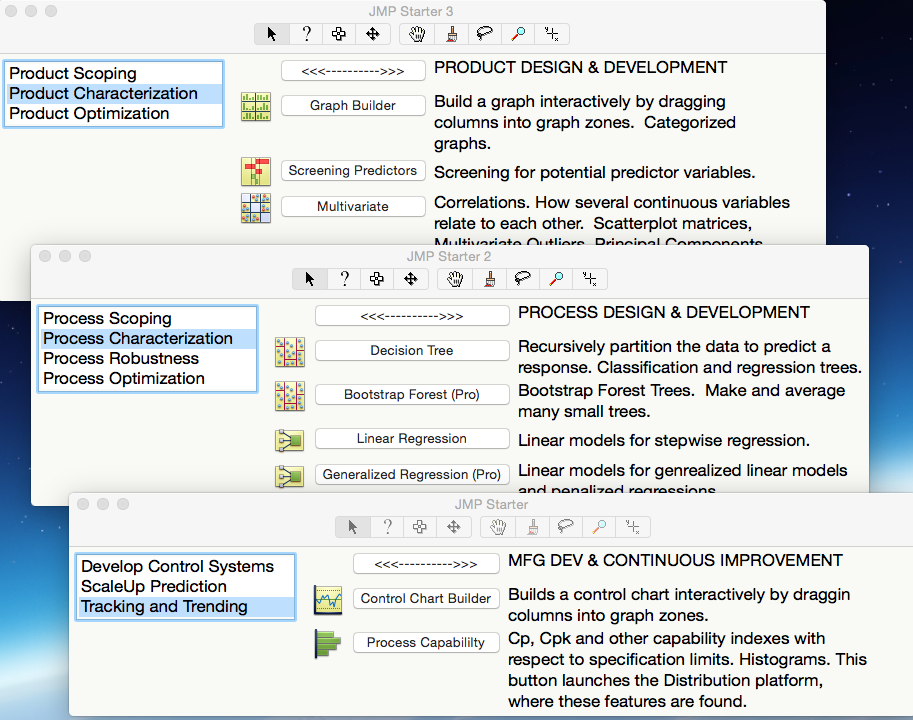Screen dimensions: 913x720
Task: Pick lasso tool in front JMP Starter window
Action: (x=565, y=527)
